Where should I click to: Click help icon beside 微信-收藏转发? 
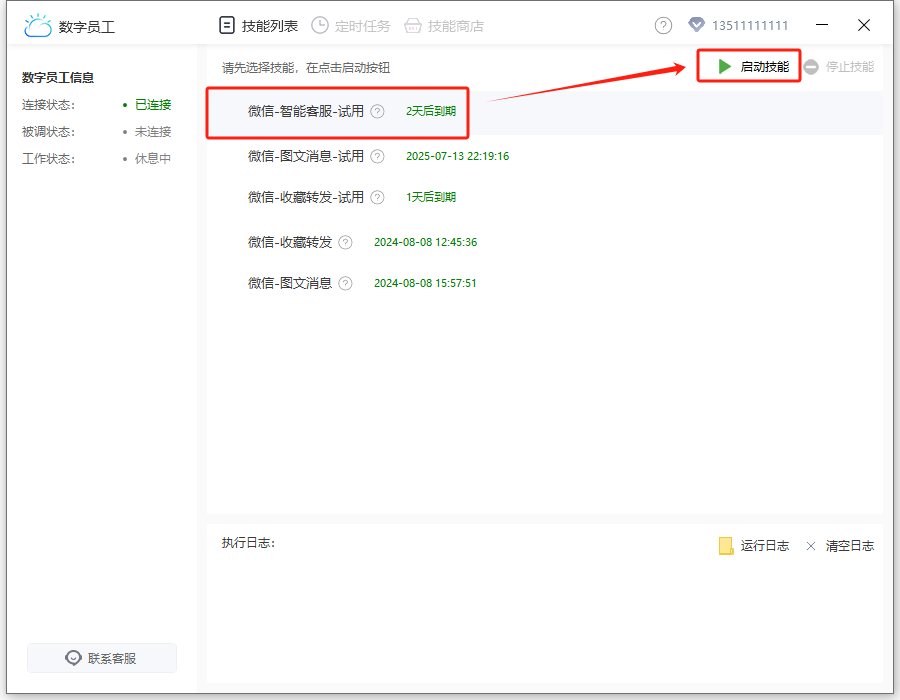click(x=345, y=242)
